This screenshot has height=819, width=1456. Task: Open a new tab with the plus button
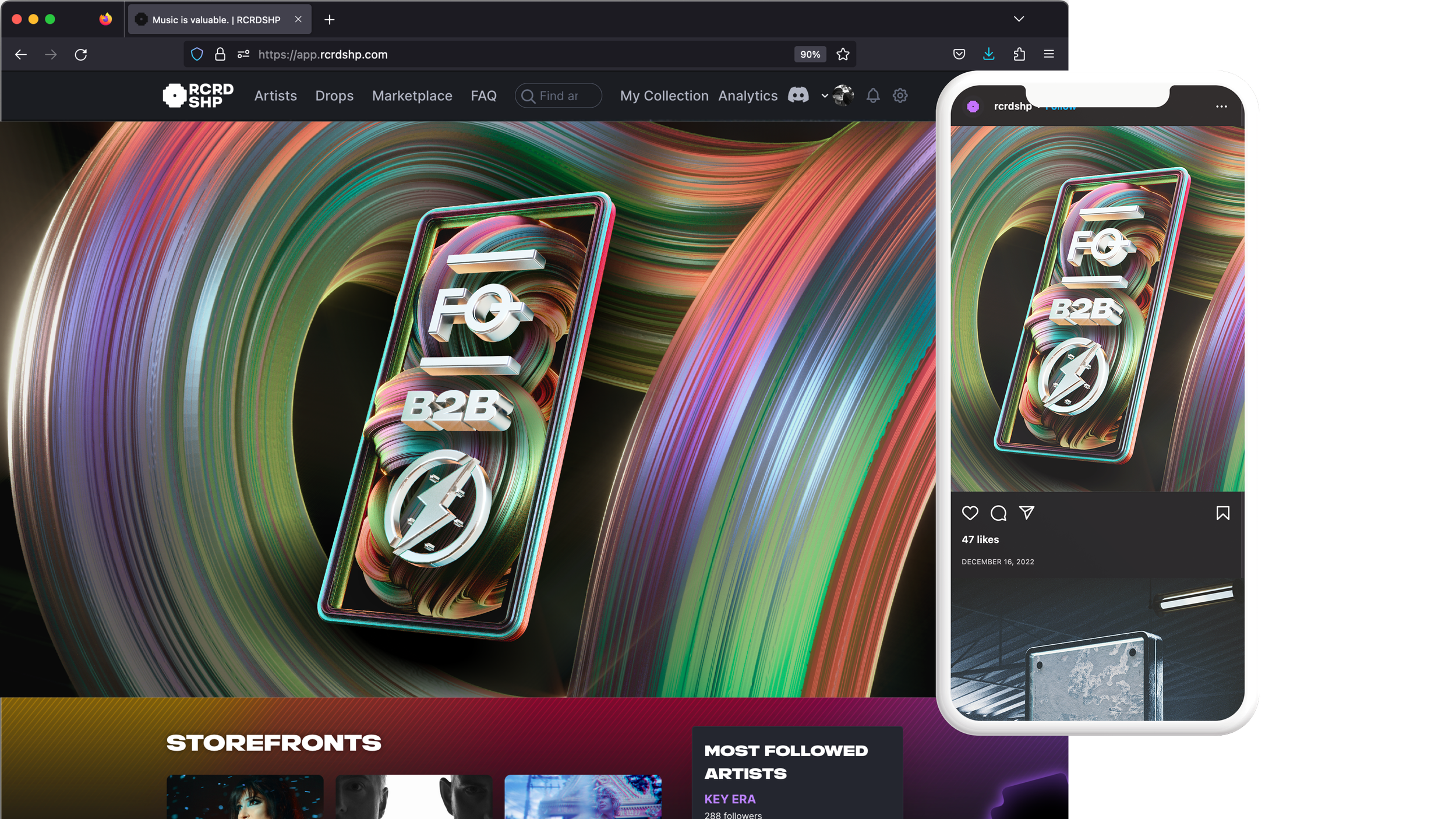point(330,20)
